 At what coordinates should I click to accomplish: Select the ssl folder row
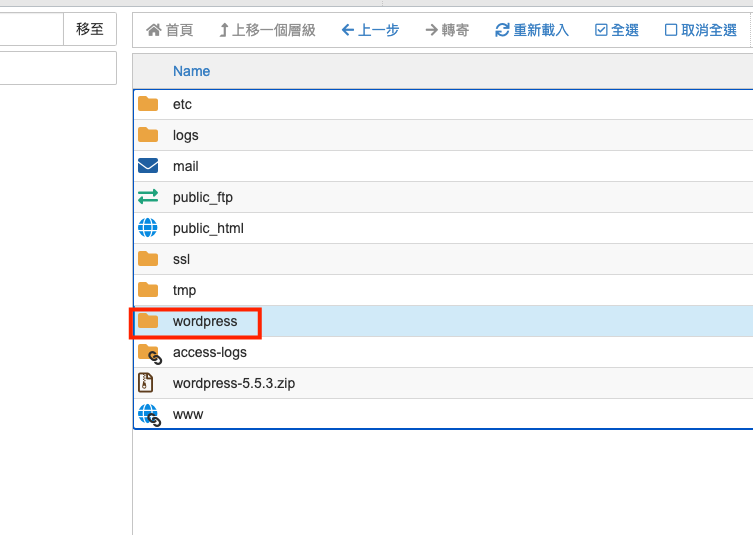coord(443,259)
